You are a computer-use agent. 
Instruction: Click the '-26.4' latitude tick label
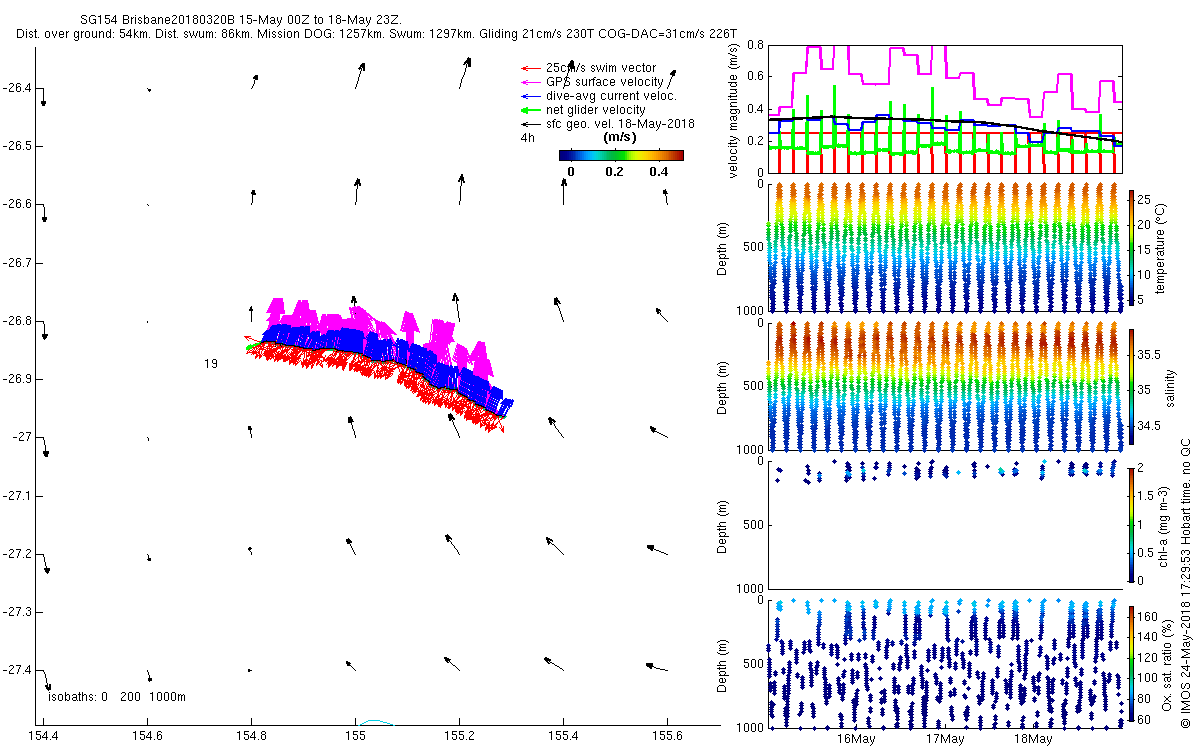tap(17, 88)
